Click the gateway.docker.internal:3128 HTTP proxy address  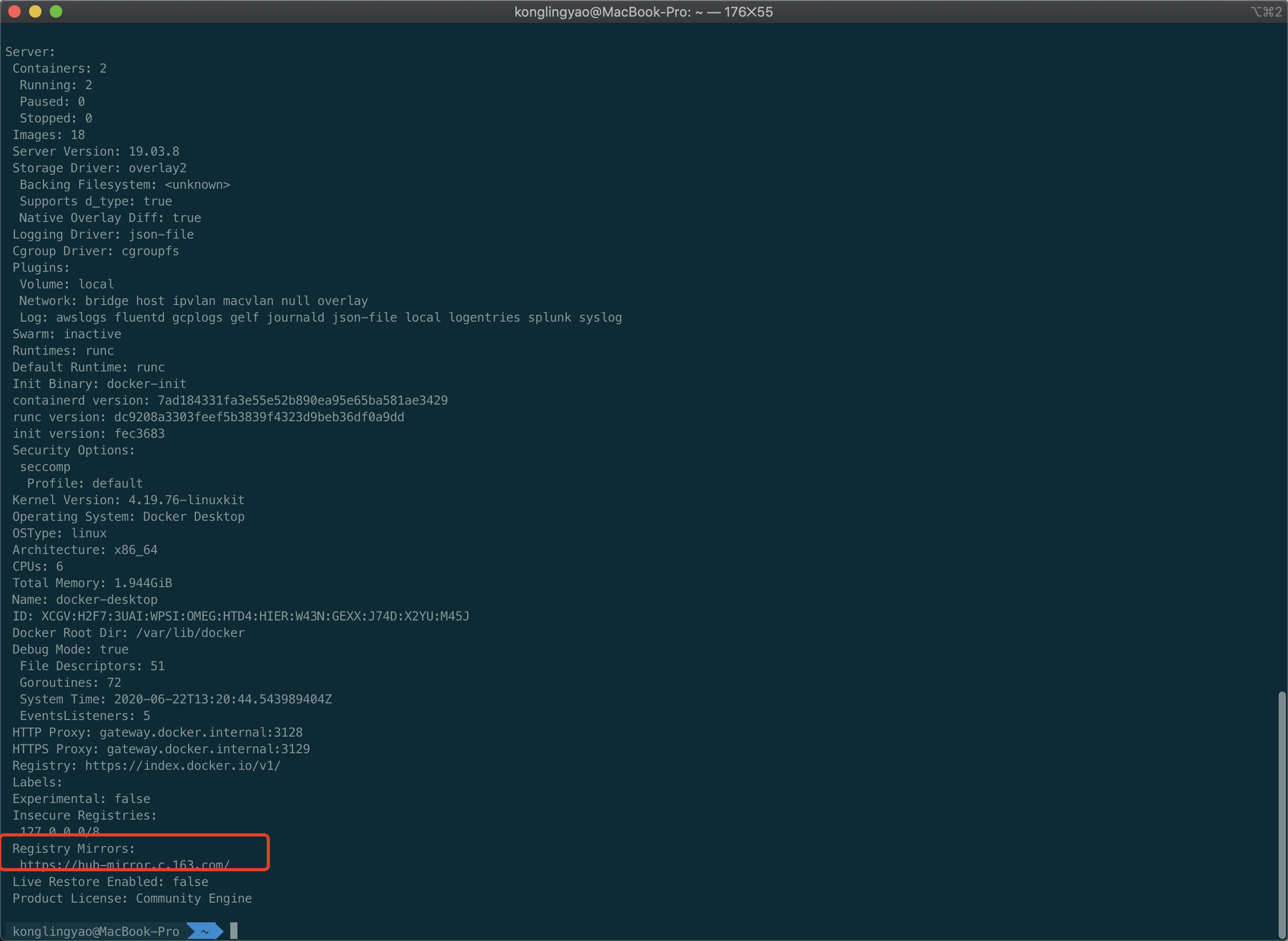[x=201, y=732]
